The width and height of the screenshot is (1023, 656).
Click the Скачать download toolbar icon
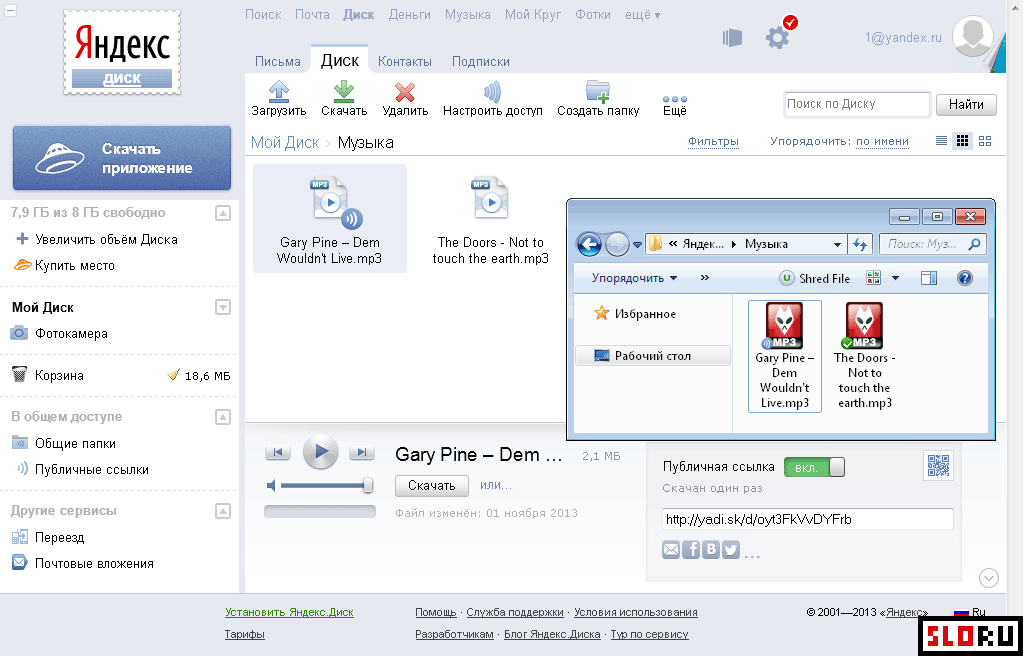(x=344, y=91)
